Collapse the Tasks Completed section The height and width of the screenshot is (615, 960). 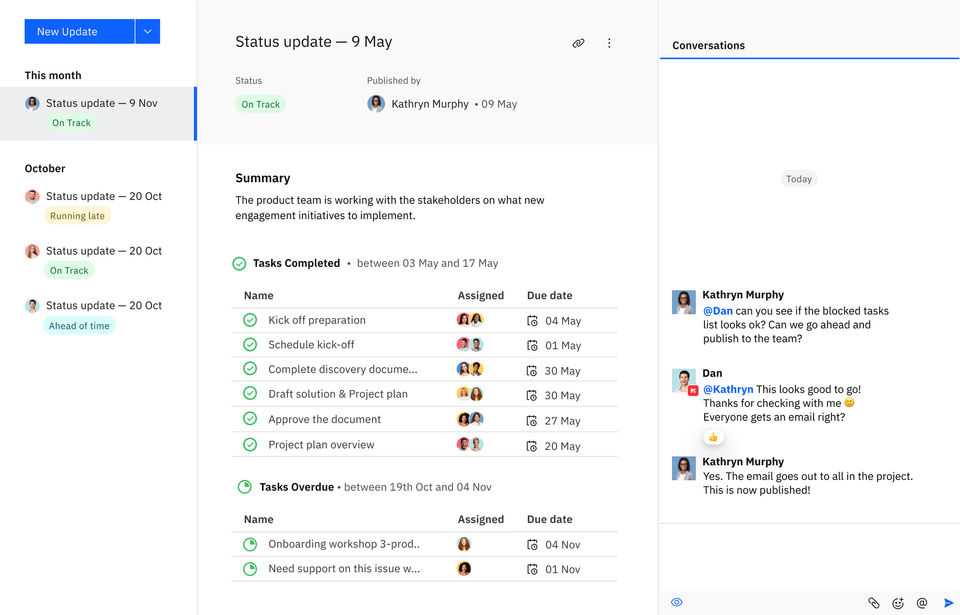point(239,264)
